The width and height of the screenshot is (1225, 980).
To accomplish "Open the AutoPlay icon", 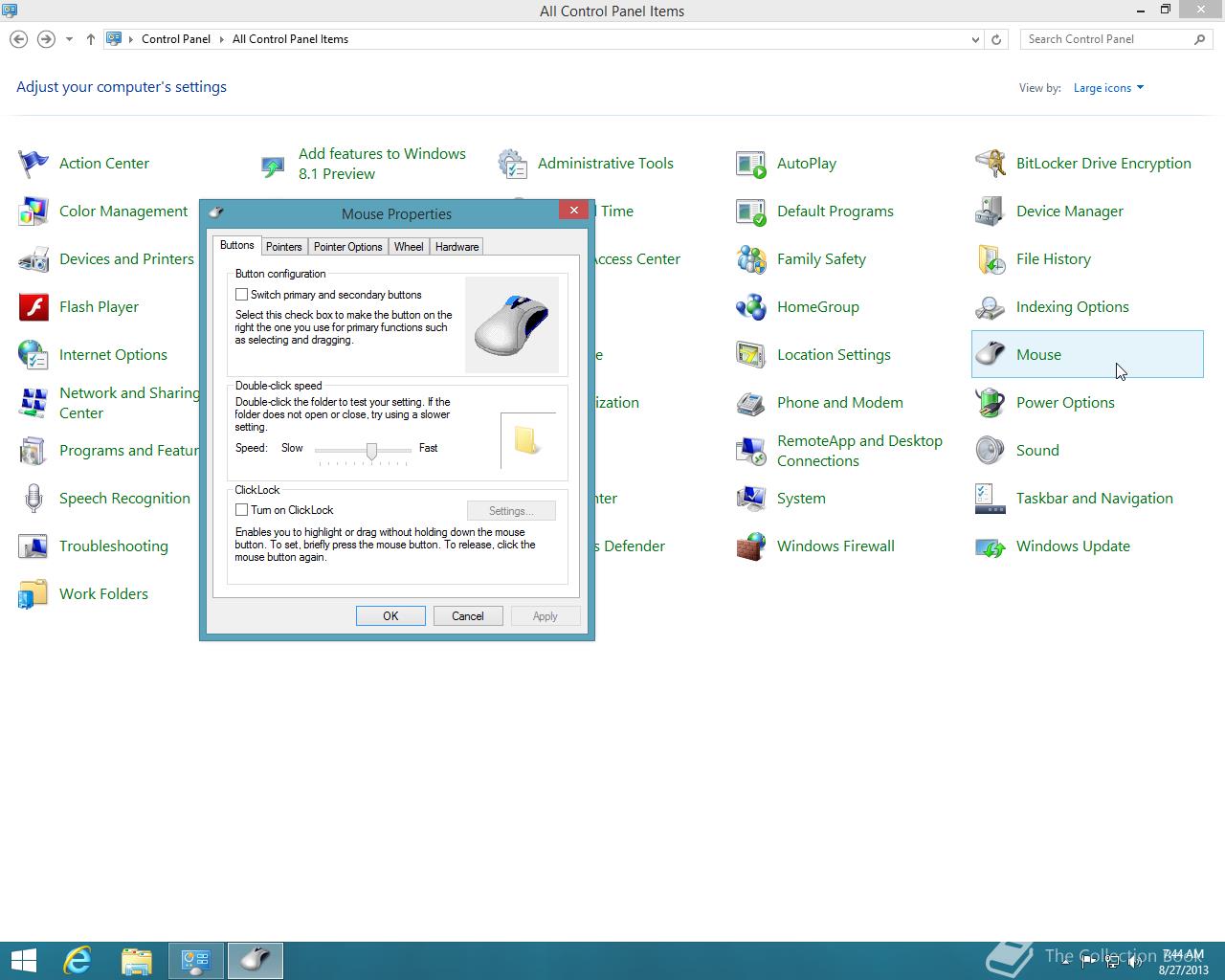I will click(x=751, y=164).
